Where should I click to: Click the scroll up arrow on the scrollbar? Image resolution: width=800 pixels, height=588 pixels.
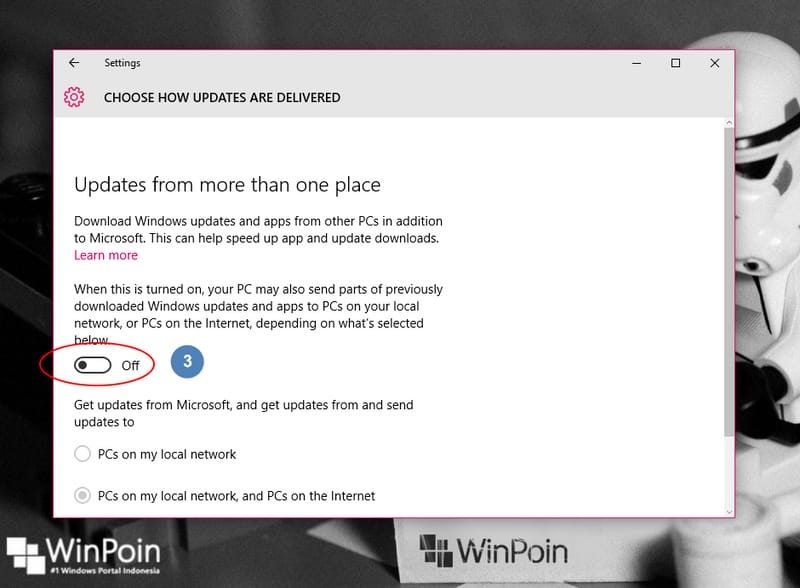(727, 124)
